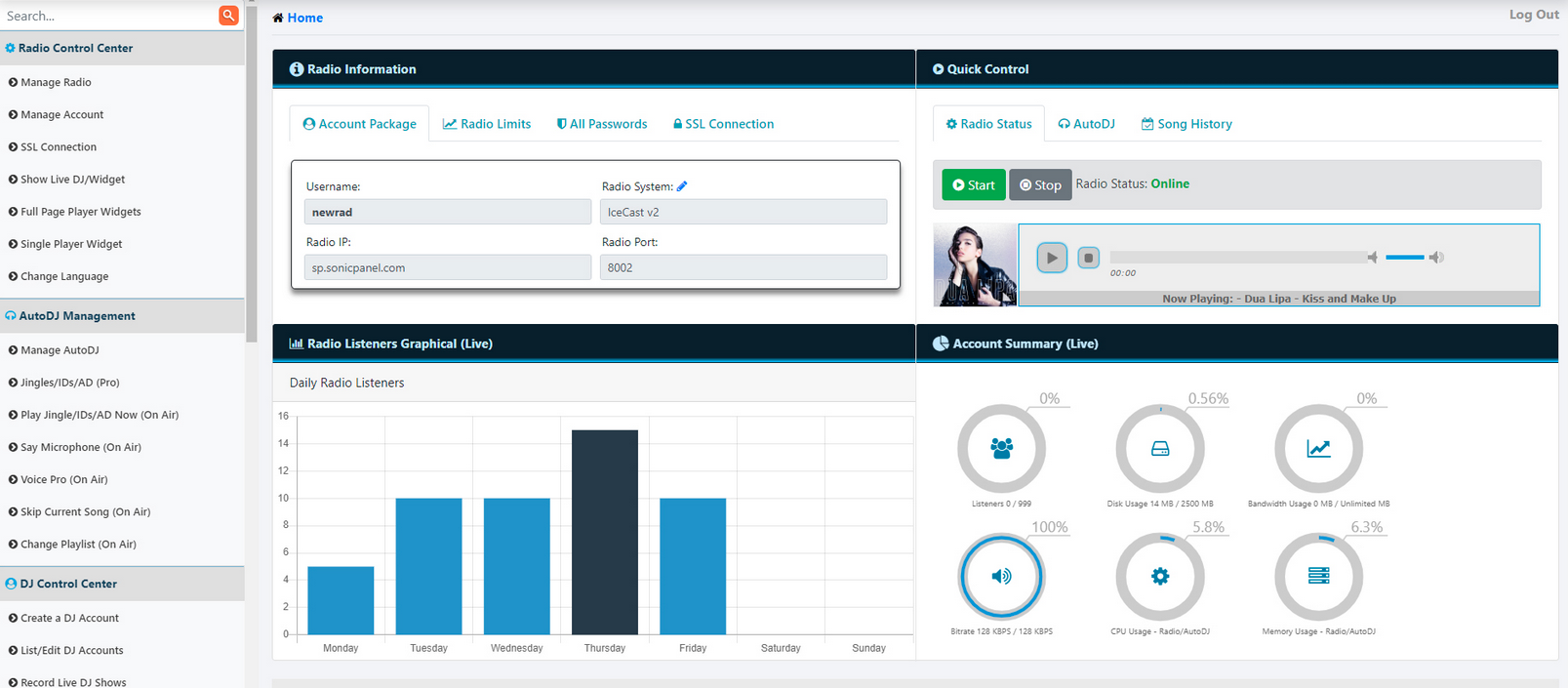Click the green Start button

point(973,184)
